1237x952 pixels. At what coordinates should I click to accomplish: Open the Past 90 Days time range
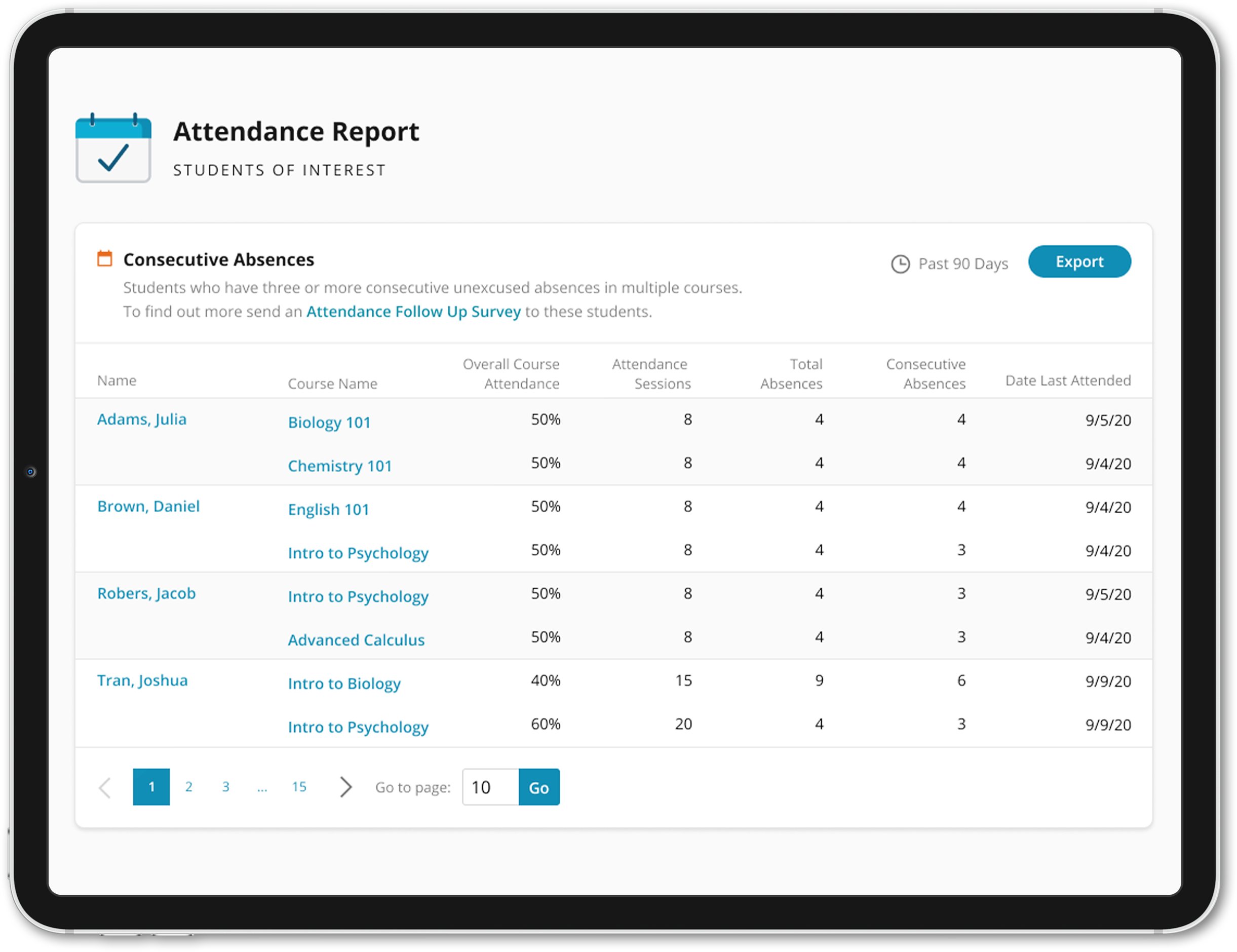pos(962,264)
